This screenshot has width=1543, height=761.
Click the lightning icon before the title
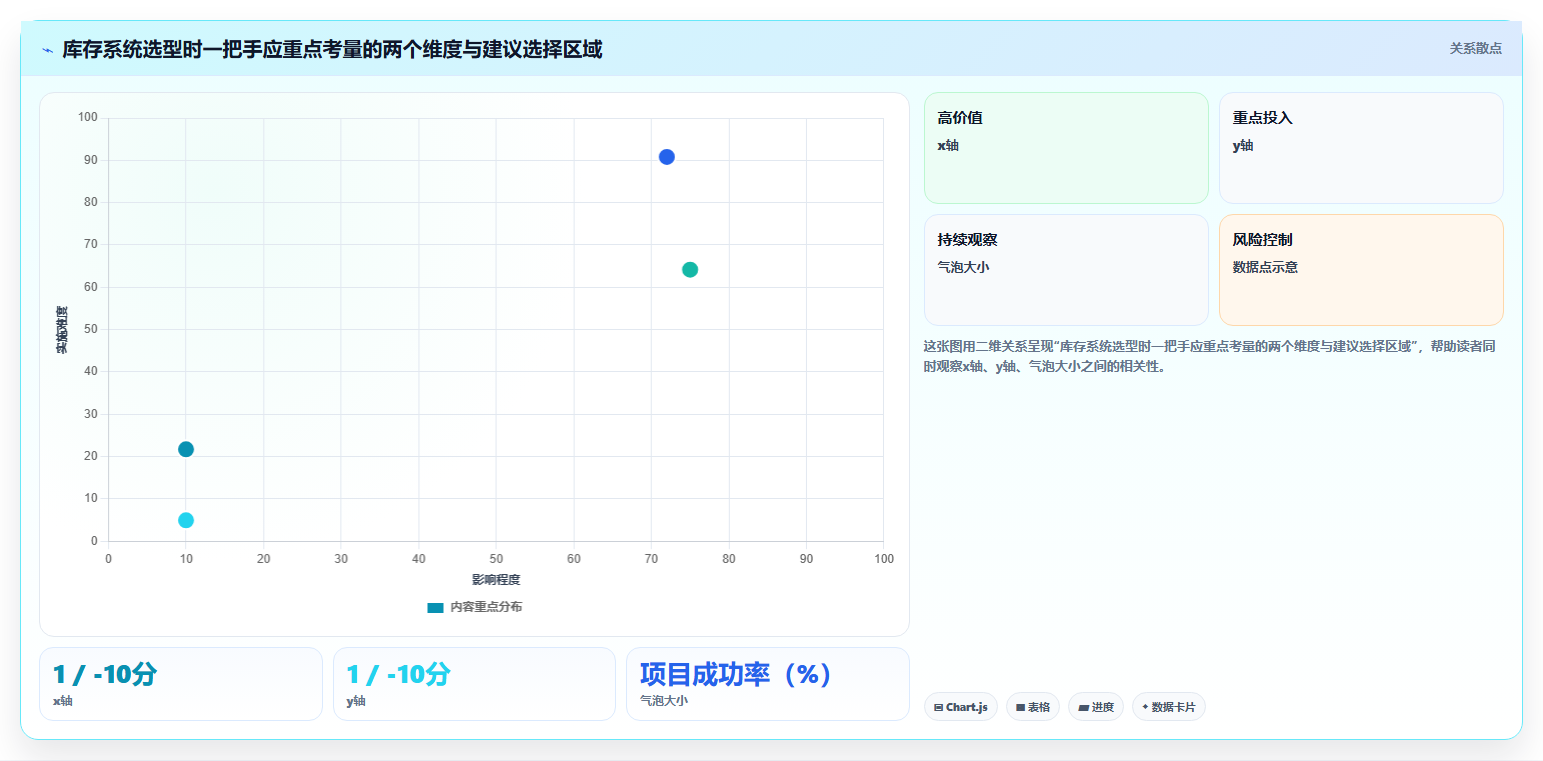tap(47, 50)
